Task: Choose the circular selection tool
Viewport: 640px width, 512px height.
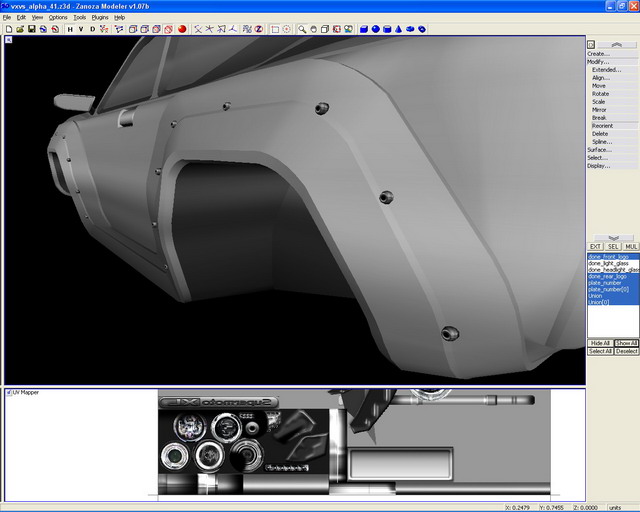Action: pyautogui.click(x=287, y=29)
